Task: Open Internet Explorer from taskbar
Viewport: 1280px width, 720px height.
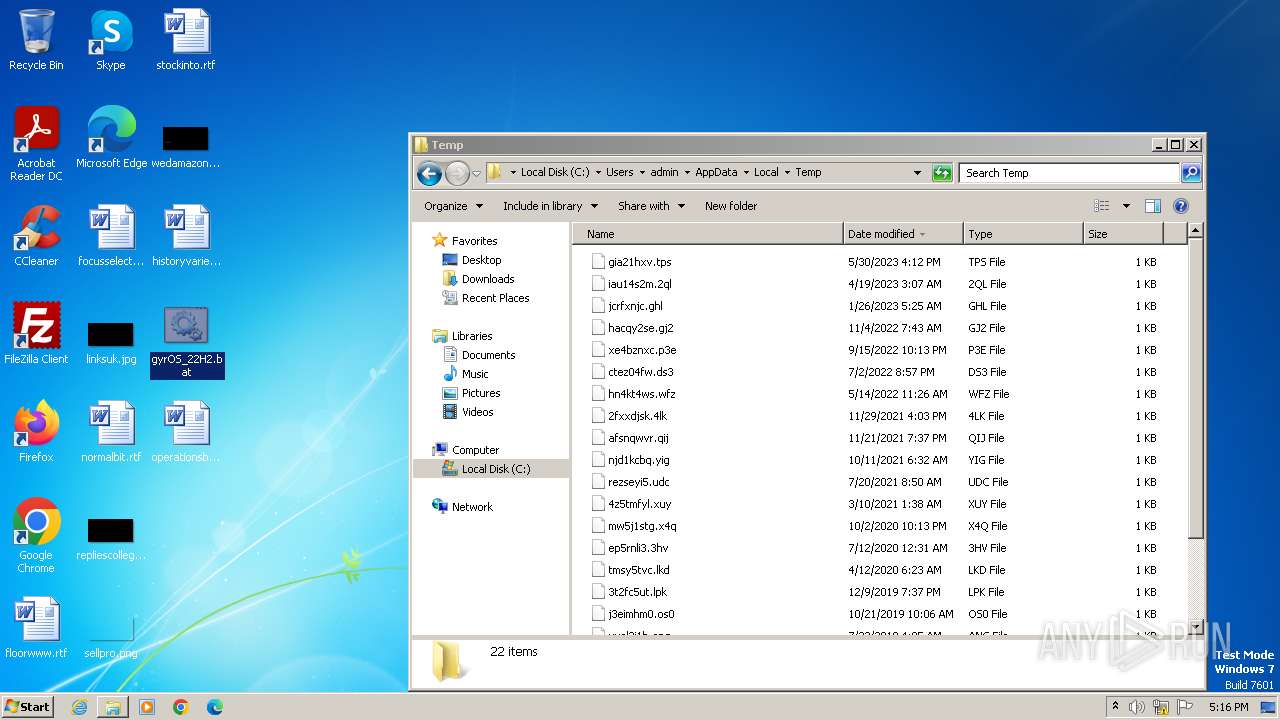Action: coord(79,707)
